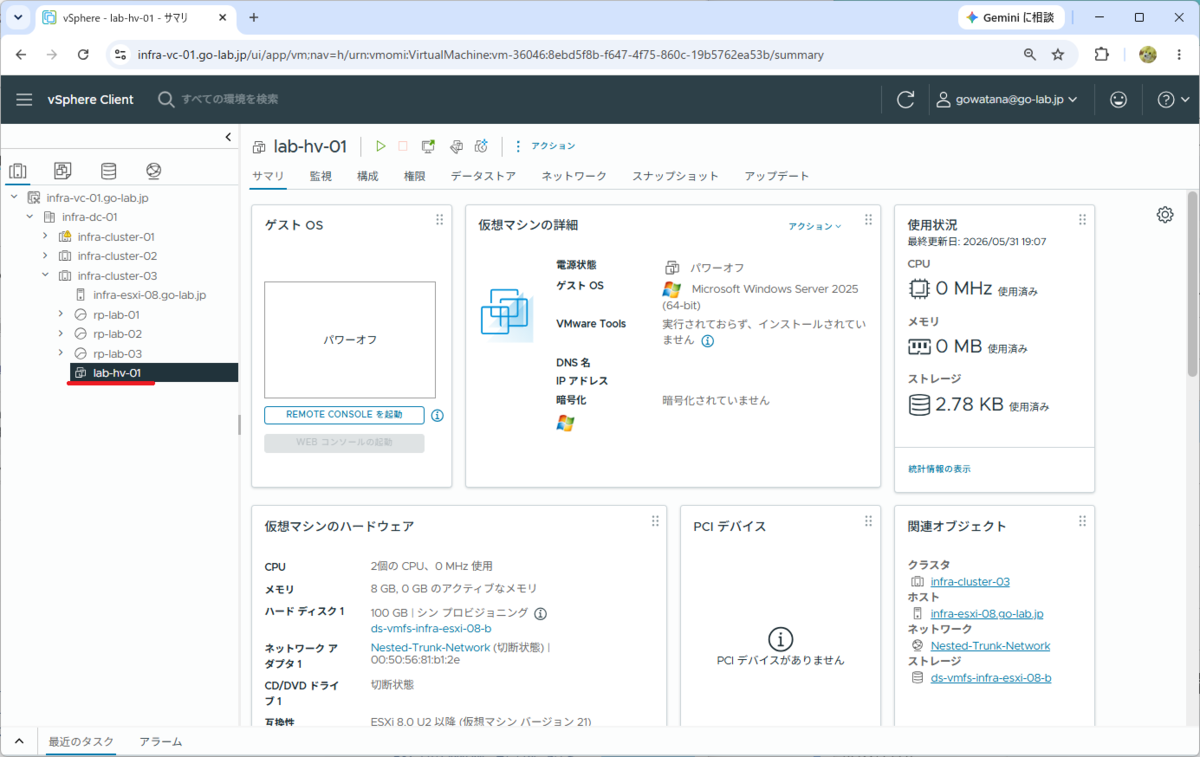Click the take snapshot icon in VM toolbar

[481, 146]
